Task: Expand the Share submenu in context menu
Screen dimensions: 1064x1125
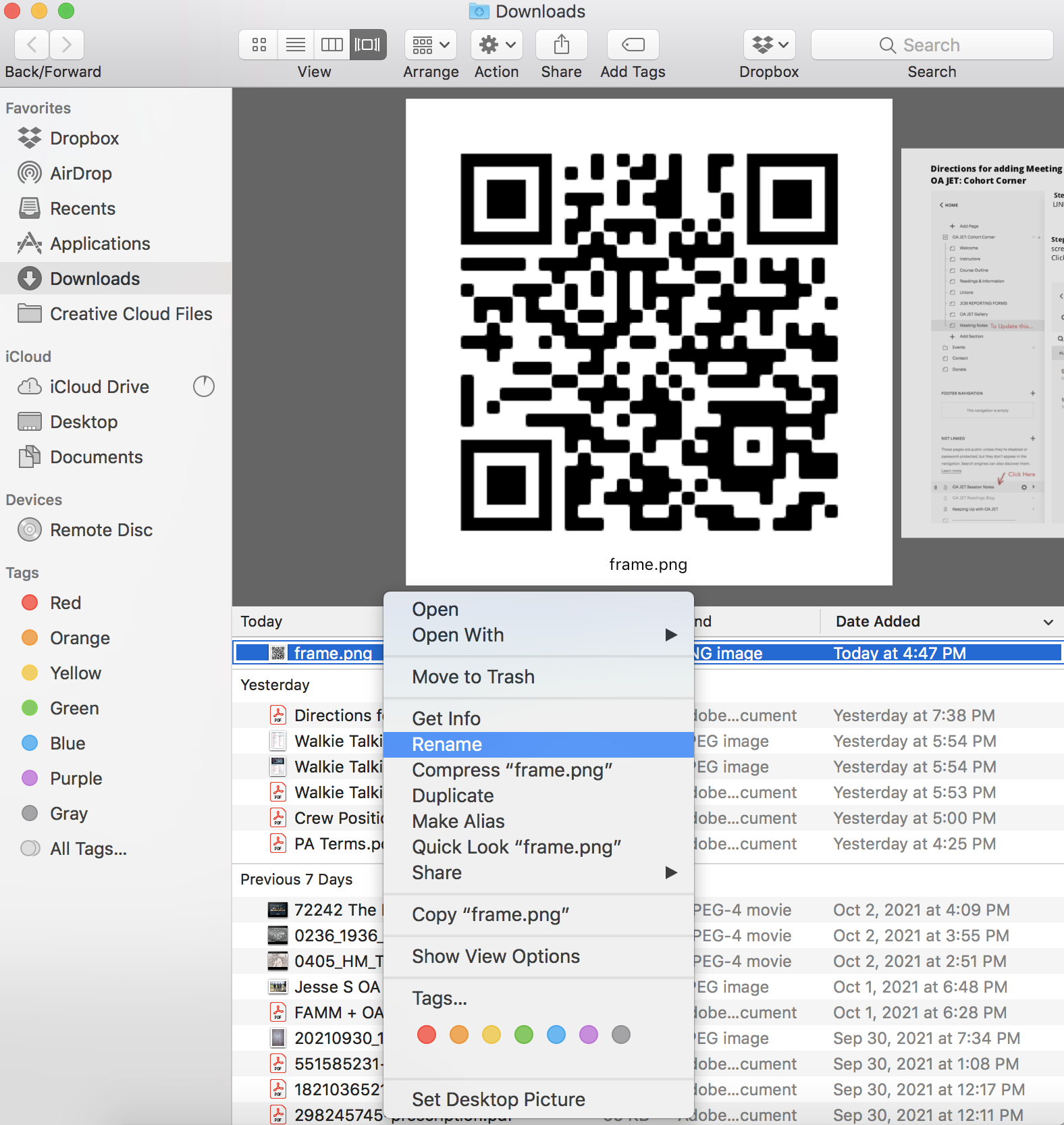Action: [538, 872]
